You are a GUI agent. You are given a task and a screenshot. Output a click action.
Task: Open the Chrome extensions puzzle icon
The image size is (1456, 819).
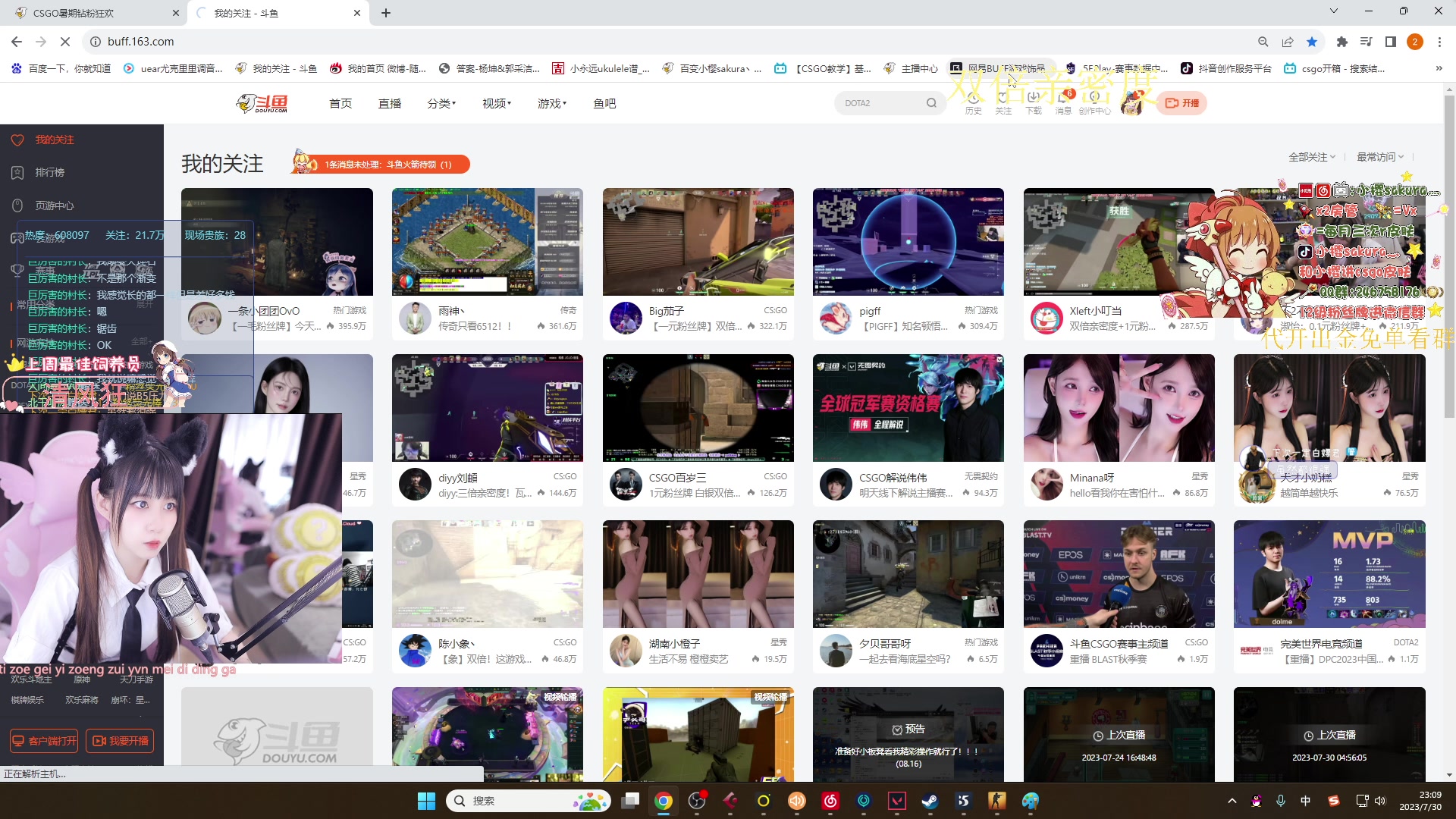1341,42
